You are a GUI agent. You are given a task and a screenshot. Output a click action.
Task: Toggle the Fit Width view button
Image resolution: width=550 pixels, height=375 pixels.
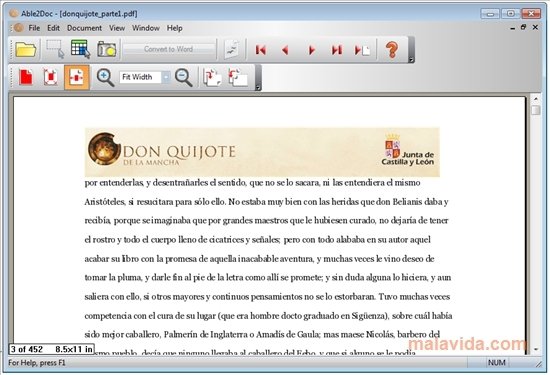pos(76,77)
